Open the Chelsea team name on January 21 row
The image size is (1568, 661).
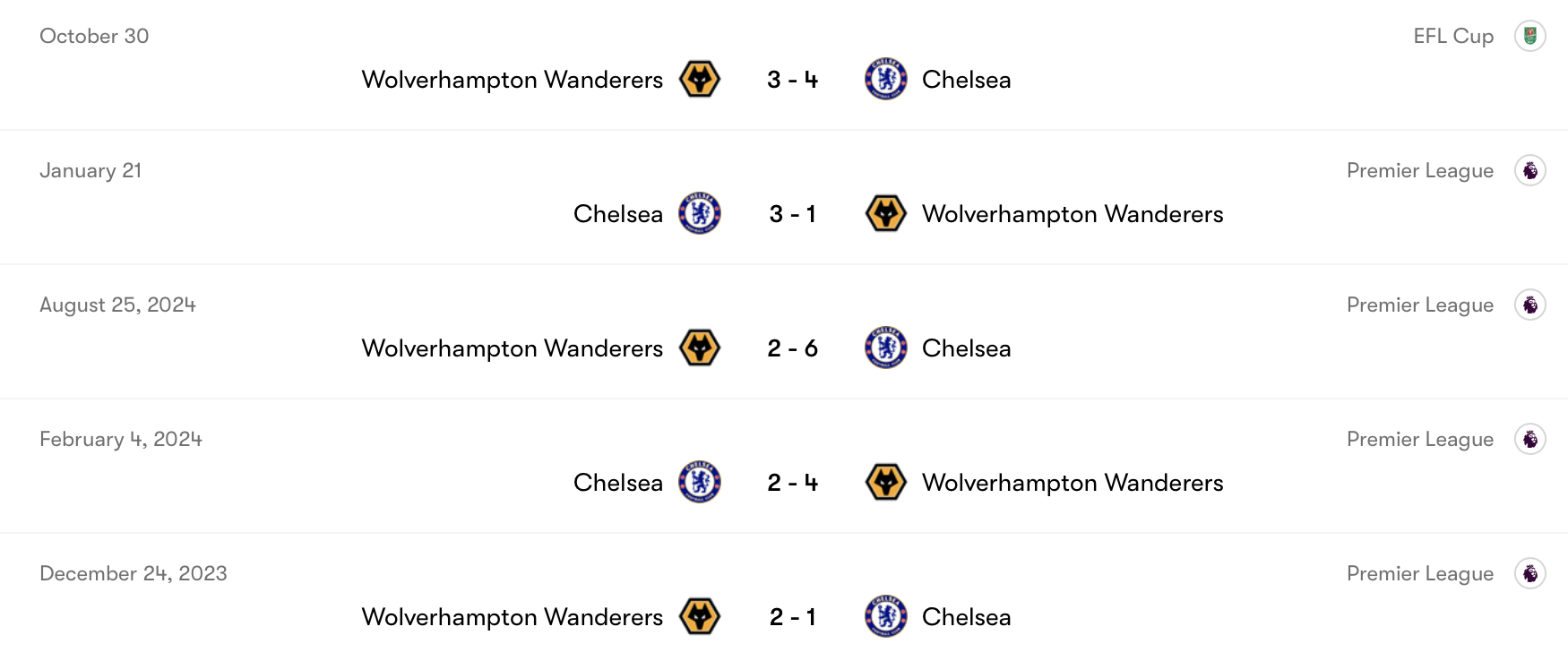pos(618,214)
